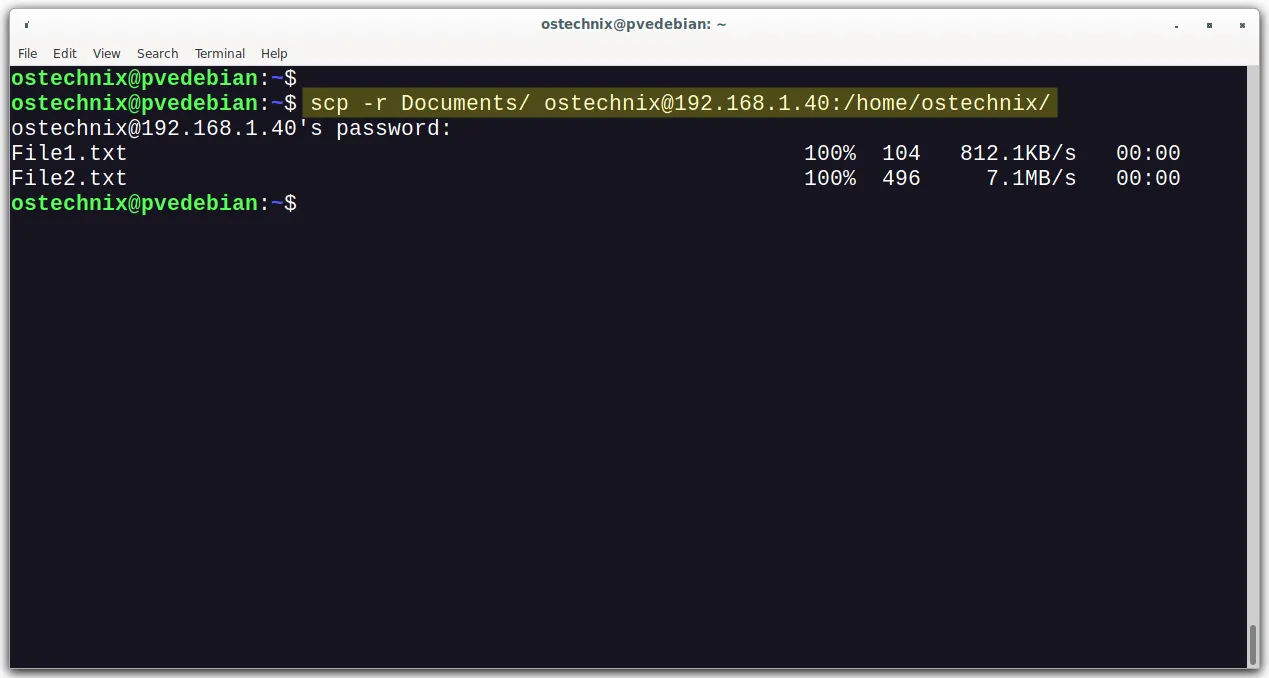Click the password prompt line
This screenshot has width=1269, height=678.
coord(231,128)
